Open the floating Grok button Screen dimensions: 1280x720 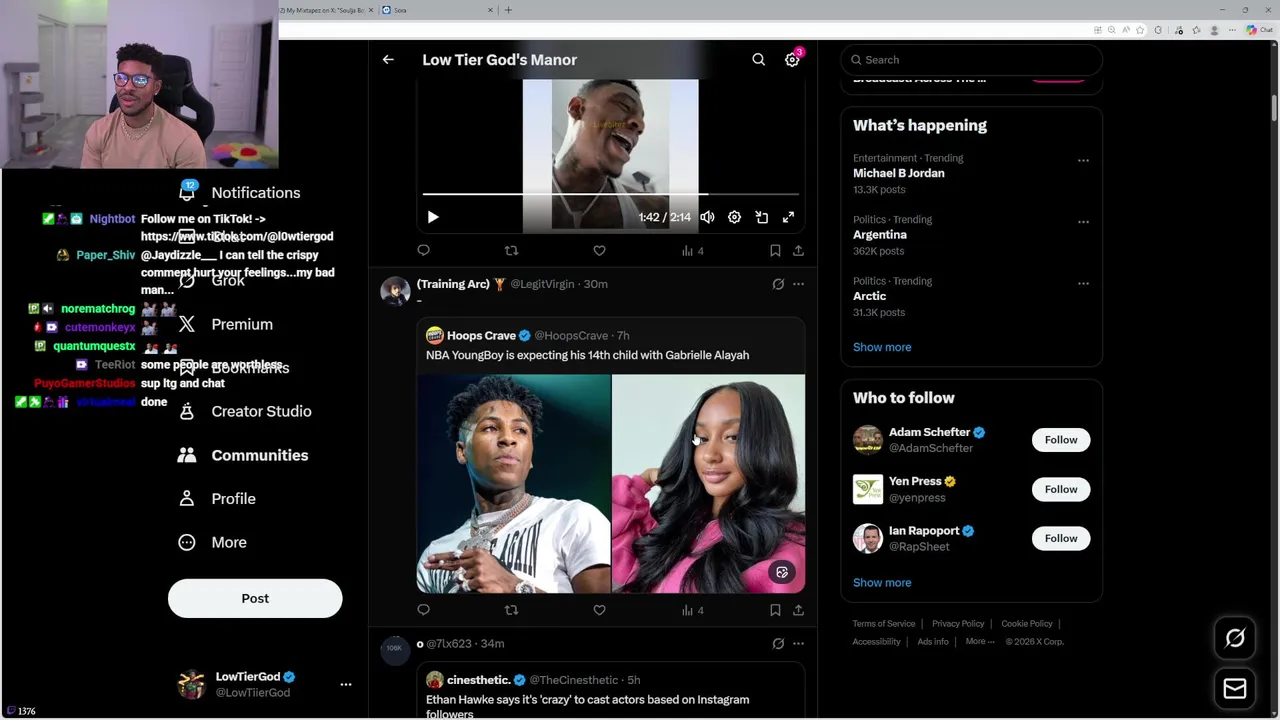[1235, 638]
